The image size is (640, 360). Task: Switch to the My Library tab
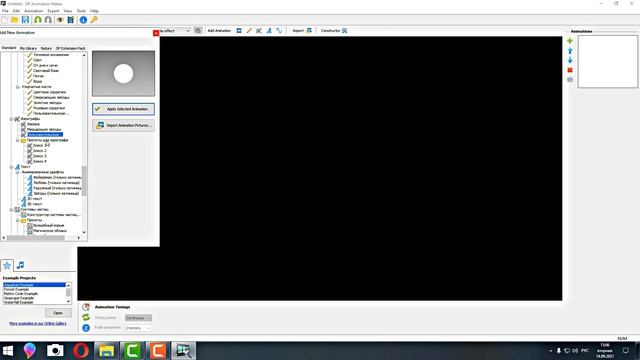pyautogui.click(x=28, y=48)
